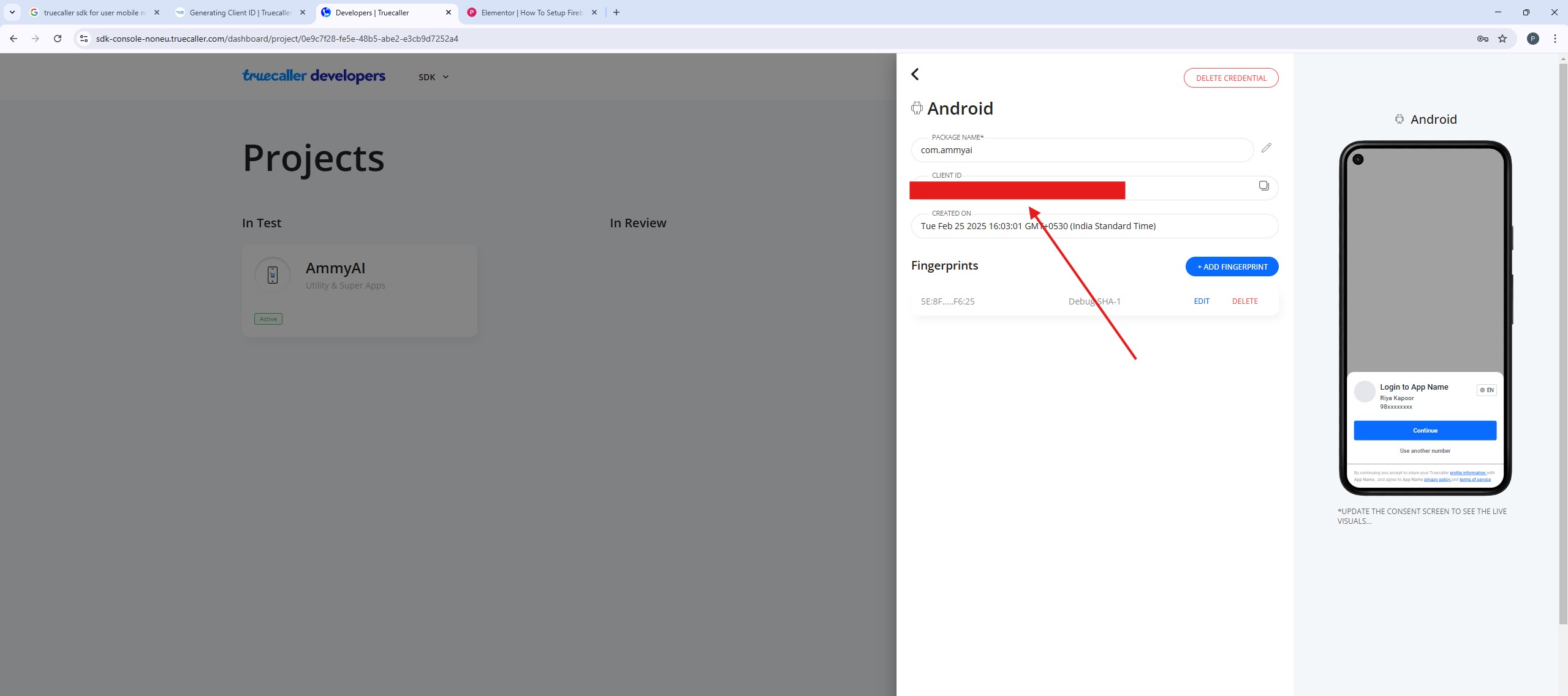This screenshot has height=696, width=1568.
Task: Click the site information icon in address bar
Action: point(84,39)
